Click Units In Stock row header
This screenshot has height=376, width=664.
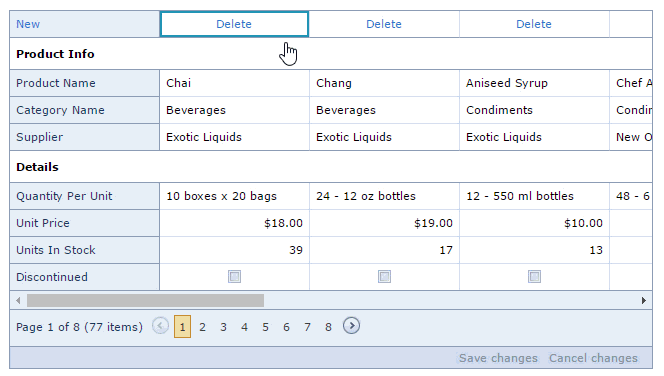85,250
